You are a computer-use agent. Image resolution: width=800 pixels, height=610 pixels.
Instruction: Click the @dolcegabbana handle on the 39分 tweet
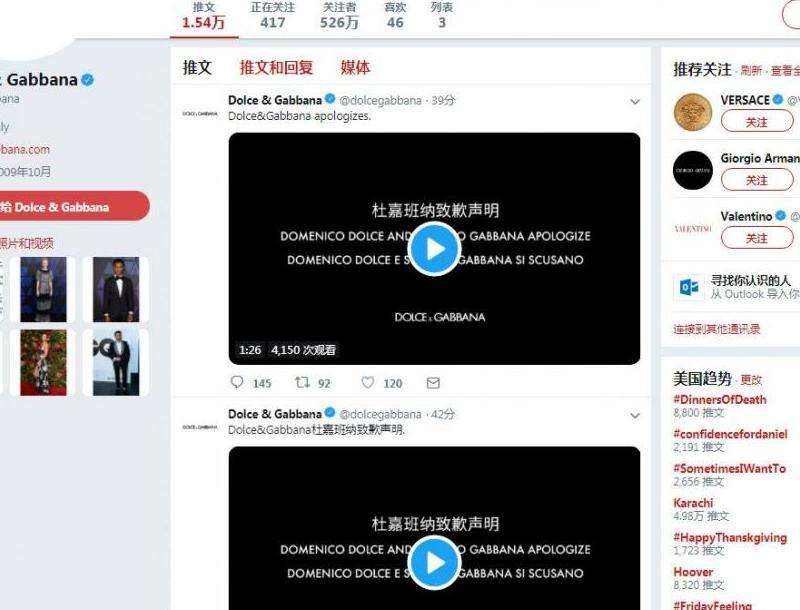click(381, 100)
